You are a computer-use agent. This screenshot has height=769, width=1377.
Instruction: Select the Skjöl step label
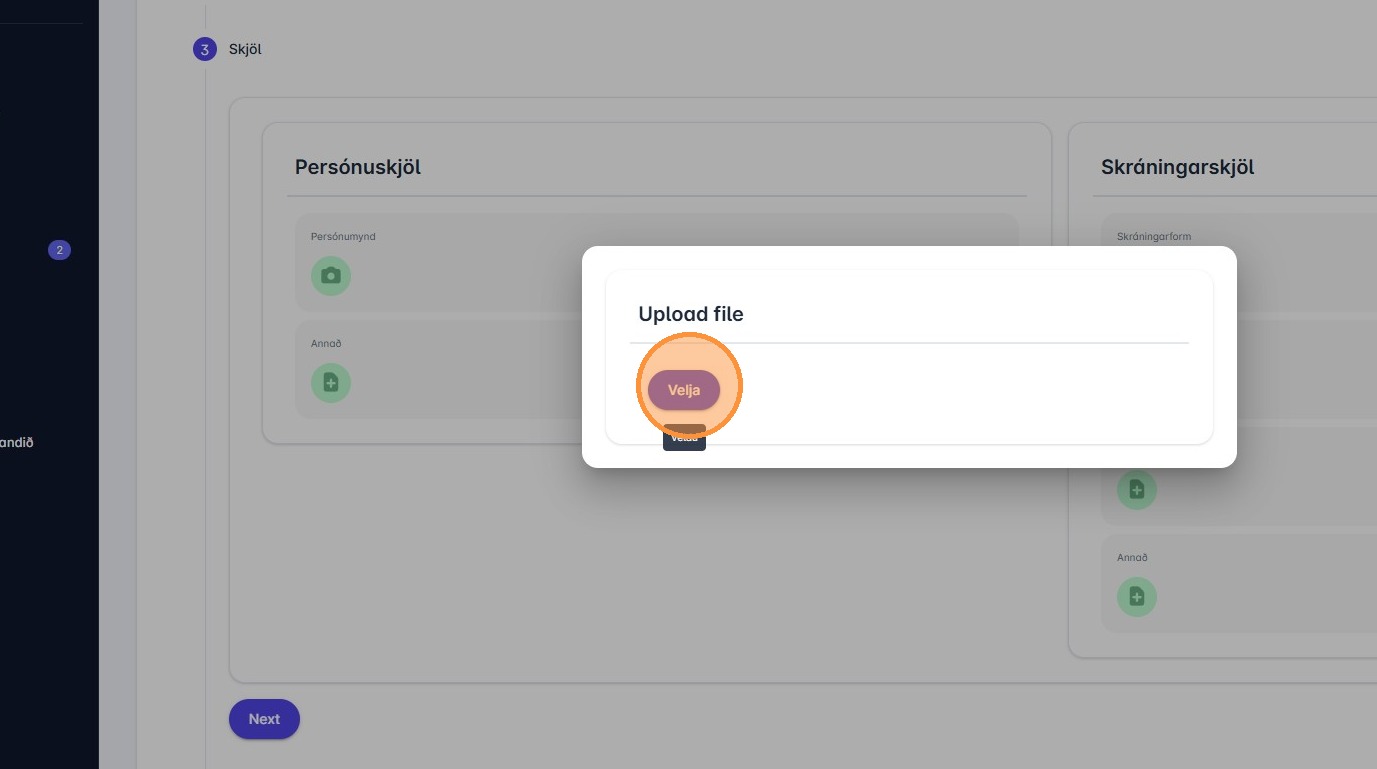[245, 49]
